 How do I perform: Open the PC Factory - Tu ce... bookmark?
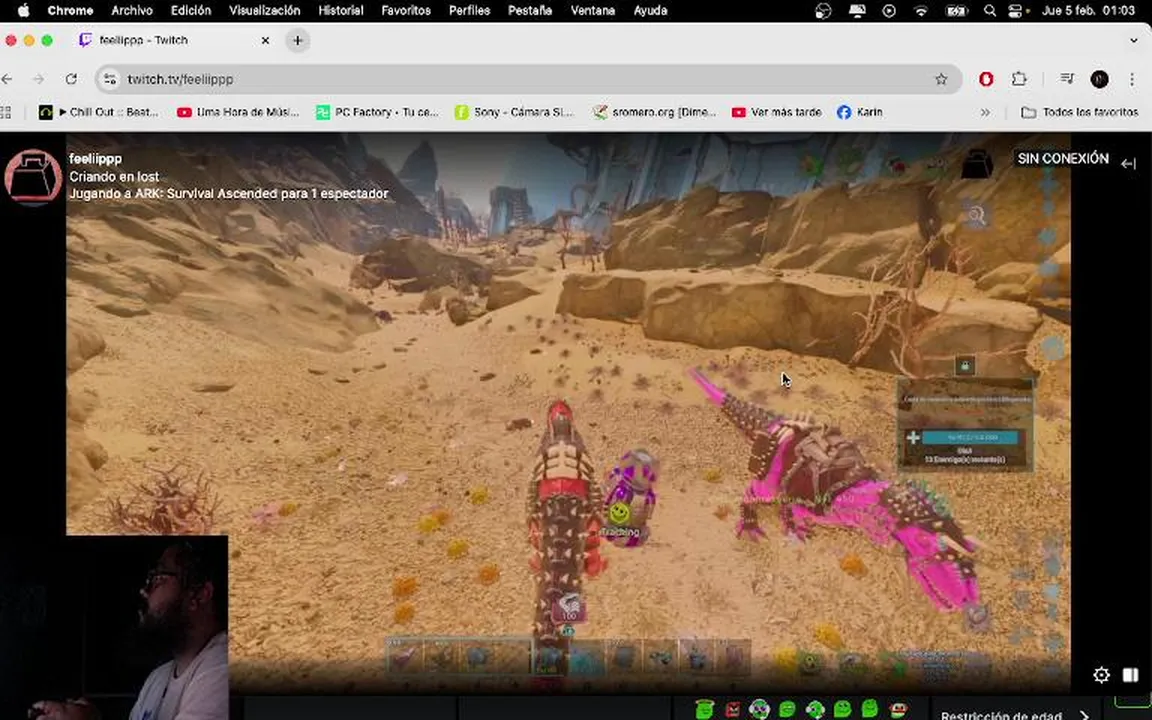[377, 112]
